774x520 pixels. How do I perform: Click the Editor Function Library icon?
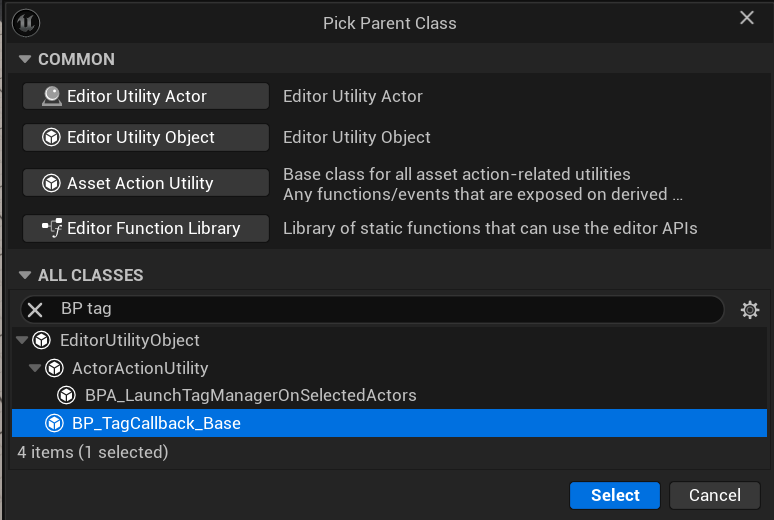coord(51,229)
